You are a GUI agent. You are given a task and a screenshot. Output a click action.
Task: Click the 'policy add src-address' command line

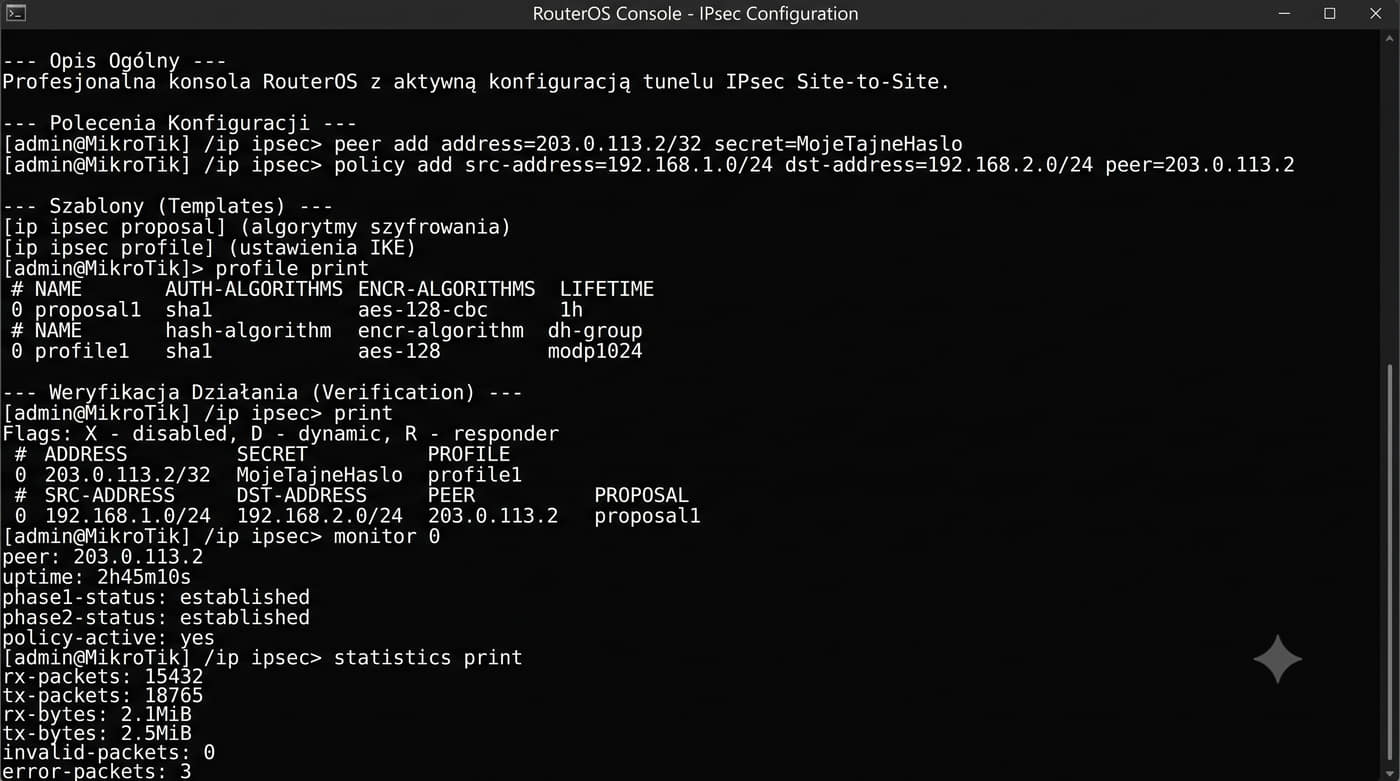click(x=649, y=165)
